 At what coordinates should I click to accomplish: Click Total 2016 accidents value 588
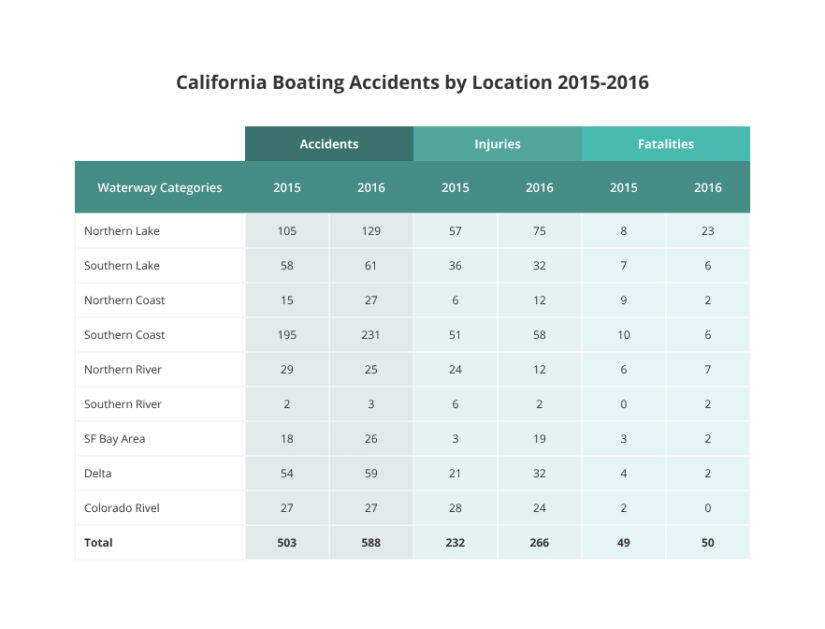click(371, 543)
